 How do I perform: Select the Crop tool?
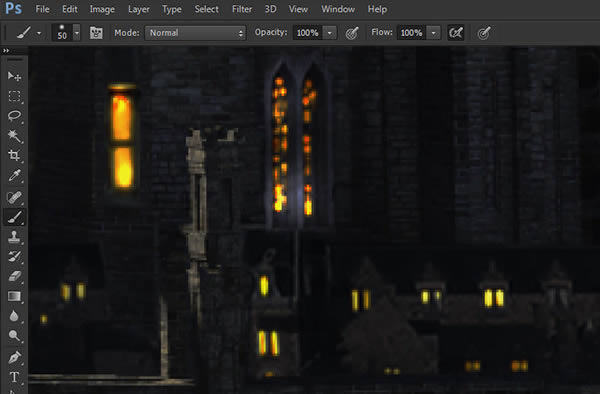point(14,155)
